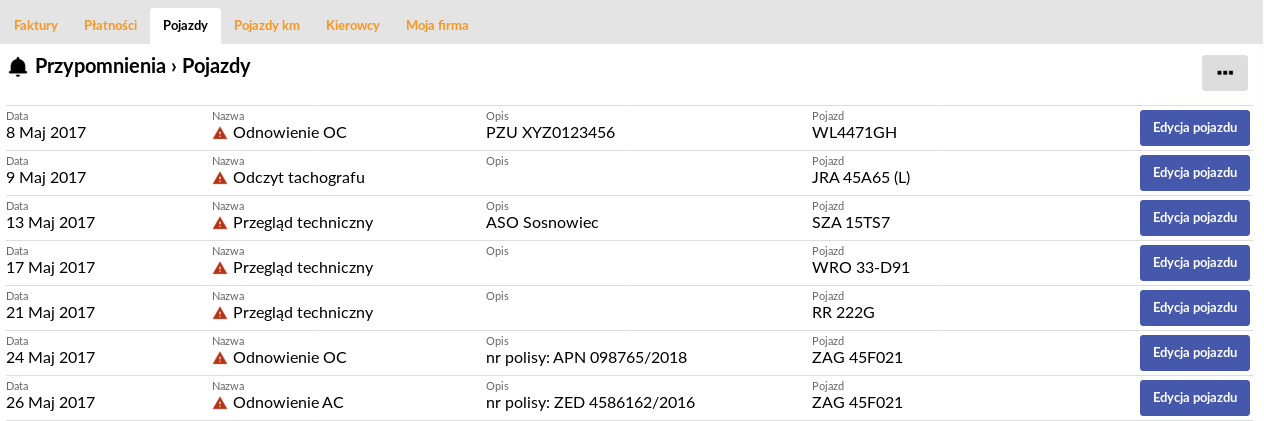Click warning triangle in the 21 Maj 2017 row
The image size is (1264, 421).
[x=220, y=312]
